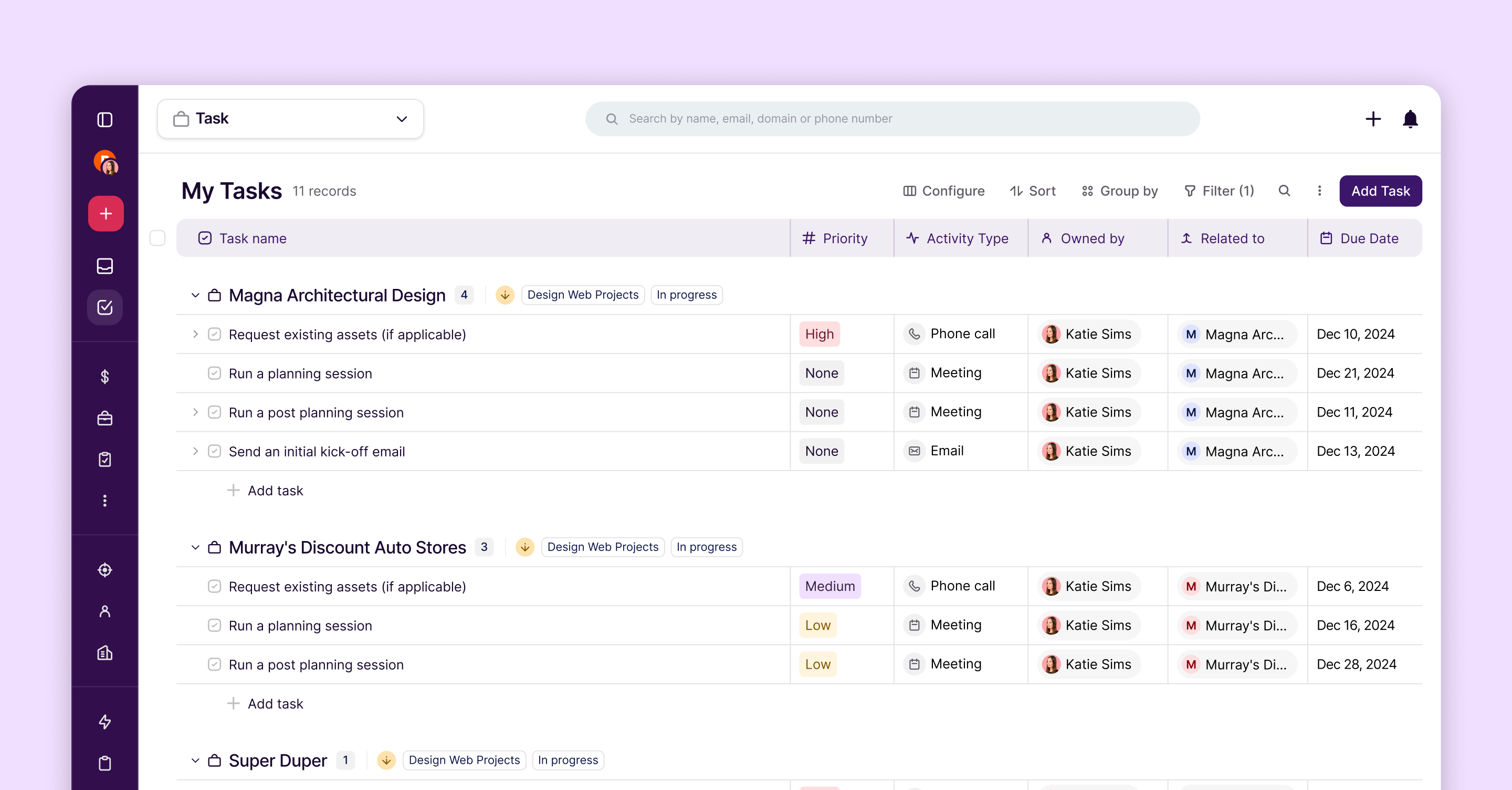The width and height of the screenshot is (1512, 790).
Task: Select the dollar Deals icon in sidebar
Action: tap(105, 377)
